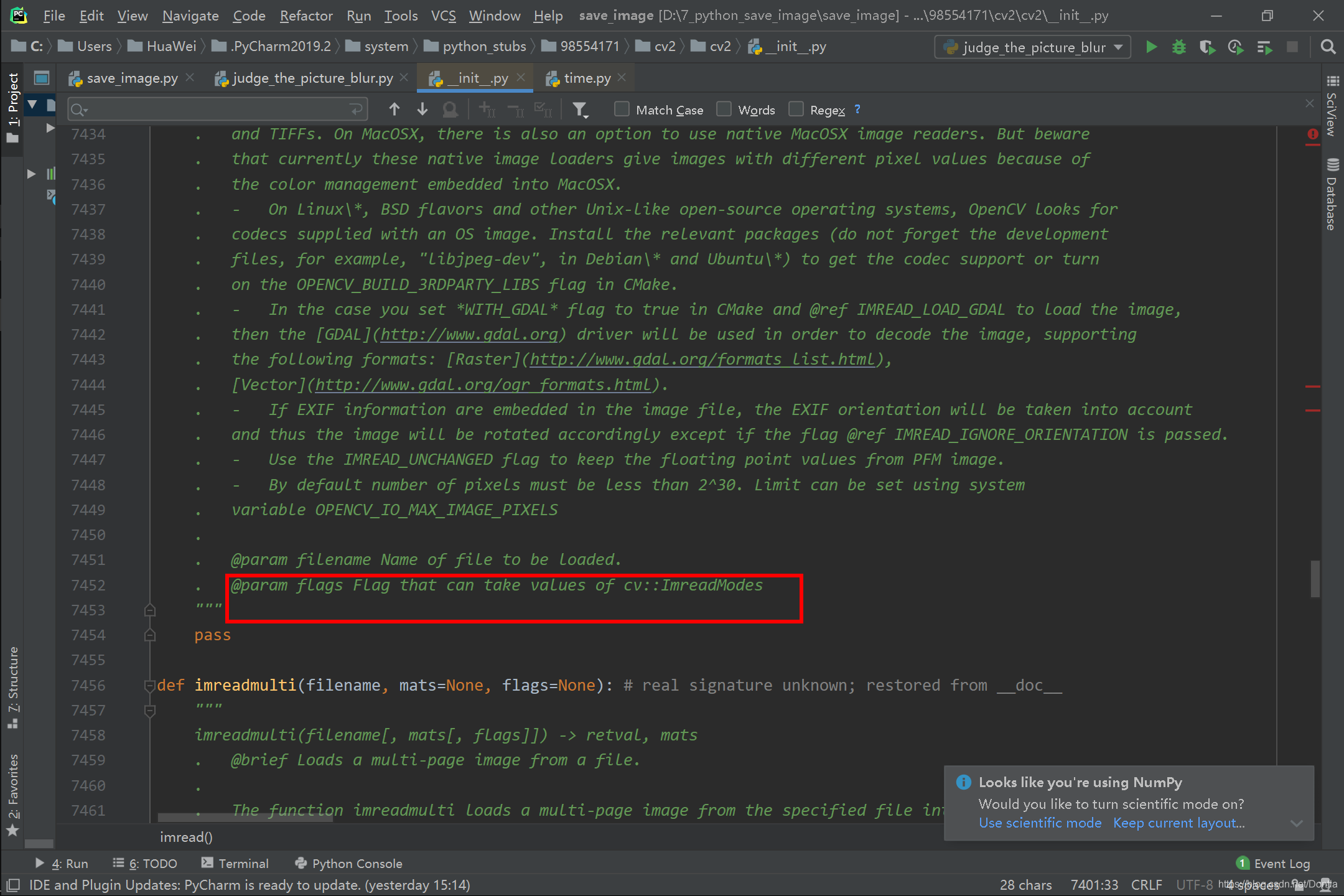Open the SciView side panel
The width and height of the screenshot is (1344, 896).
point(1332,106)
